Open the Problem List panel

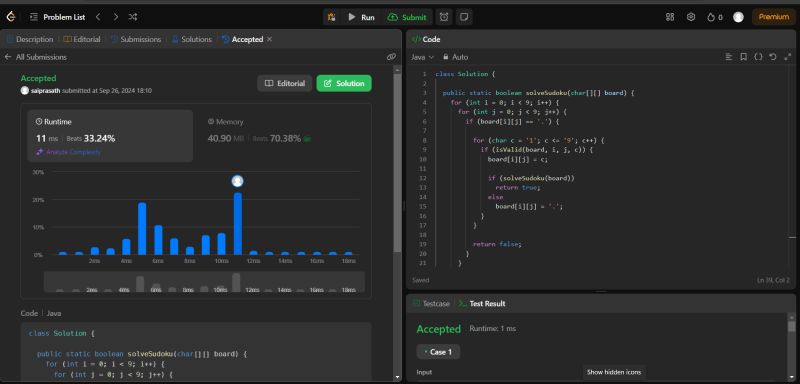(x=57, y=17)
